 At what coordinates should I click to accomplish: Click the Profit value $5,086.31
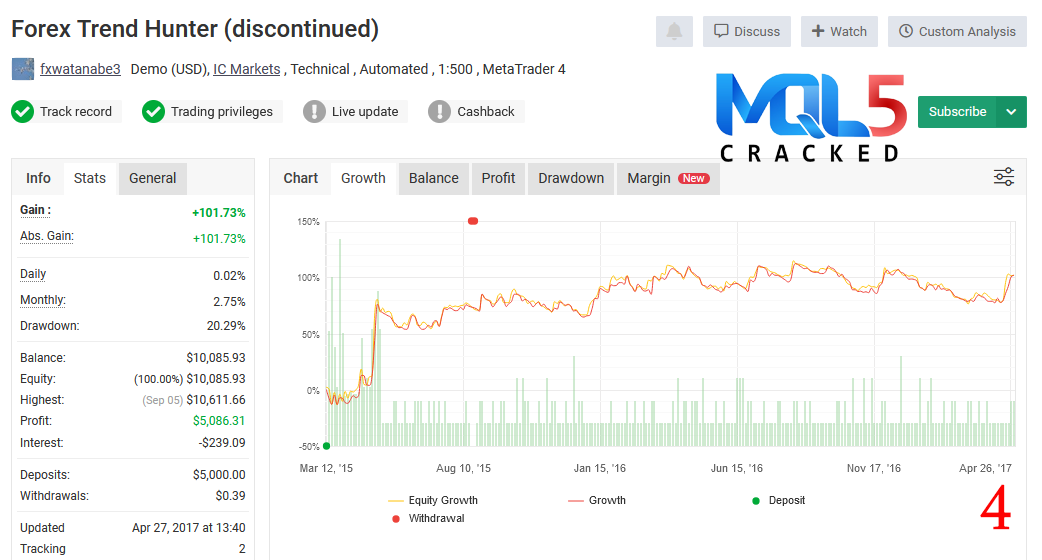(x=219, y=420)
